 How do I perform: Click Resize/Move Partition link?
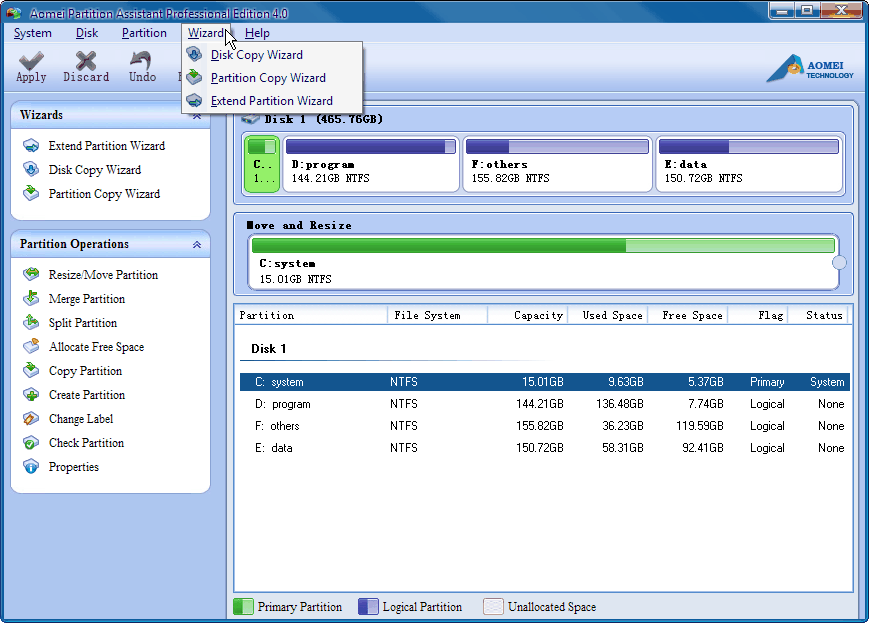pos(103,275)
